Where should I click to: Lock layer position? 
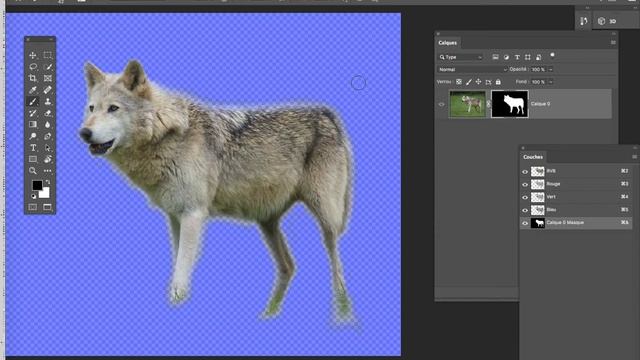[x=478, y=82]
